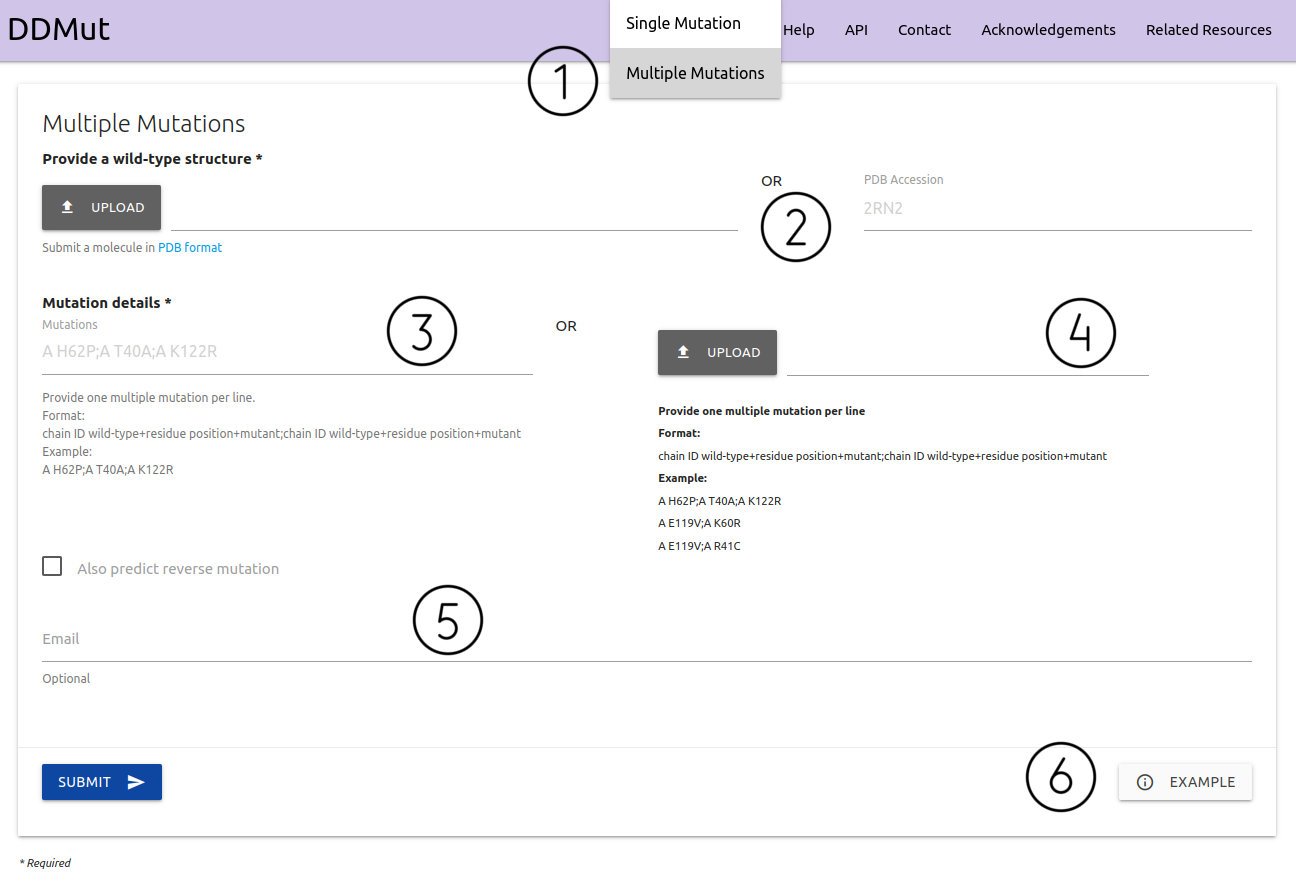Click Upload button for mutation list file
Viewport: 1296px width, 884px height.
point(717,352)
